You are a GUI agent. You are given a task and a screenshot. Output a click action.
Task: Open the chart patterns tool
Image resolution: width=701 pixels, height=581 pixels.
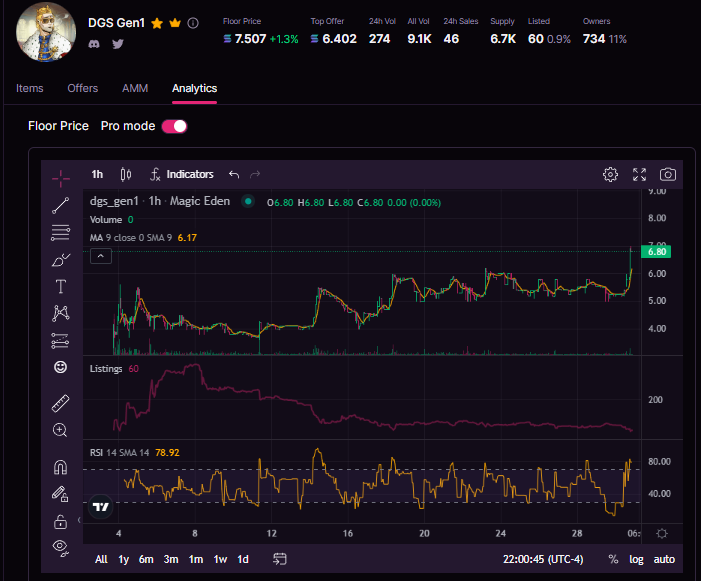(61, 313)
